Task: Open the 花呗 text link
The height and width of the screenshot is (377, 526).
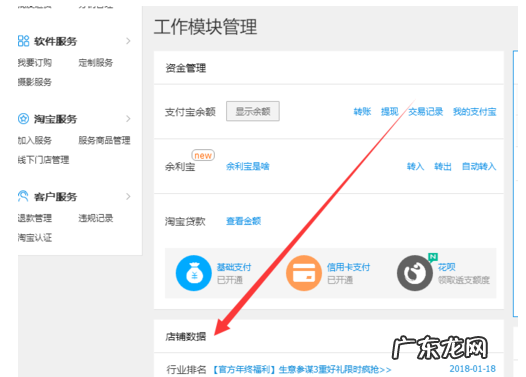Action: pyautogui.click(x=446, y=267)
